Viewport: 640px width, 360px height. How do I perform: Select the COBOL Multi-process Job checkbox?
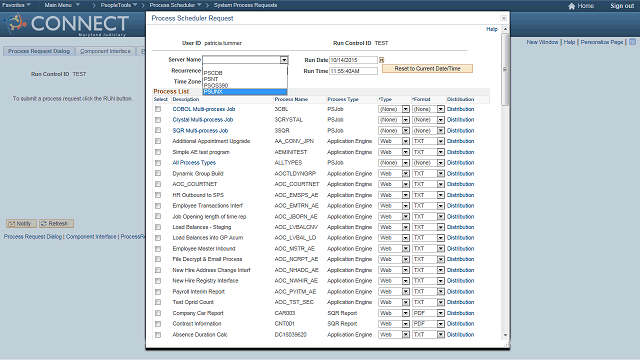point(158,109)
